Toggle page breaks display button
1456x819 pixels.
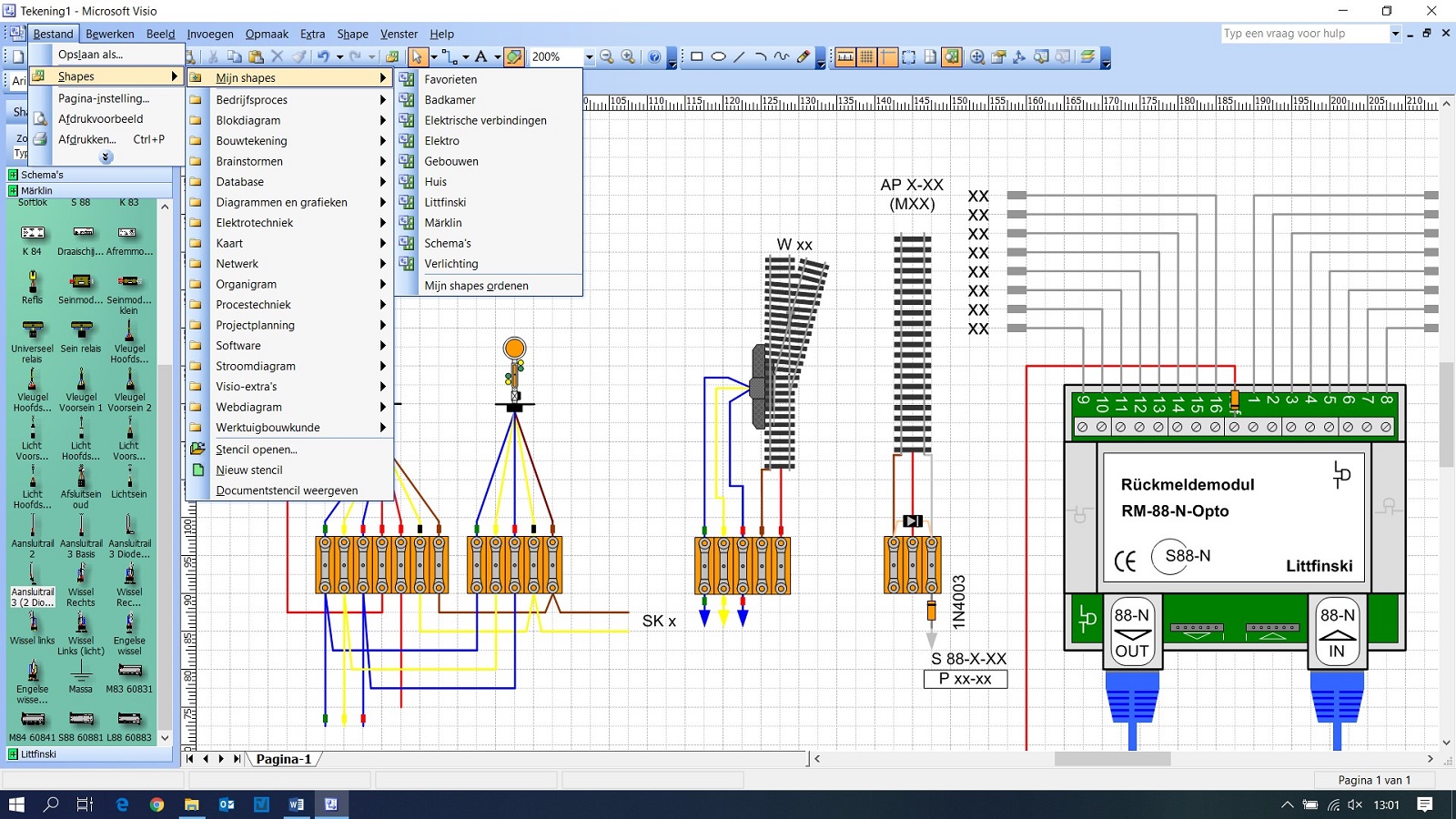930,56
